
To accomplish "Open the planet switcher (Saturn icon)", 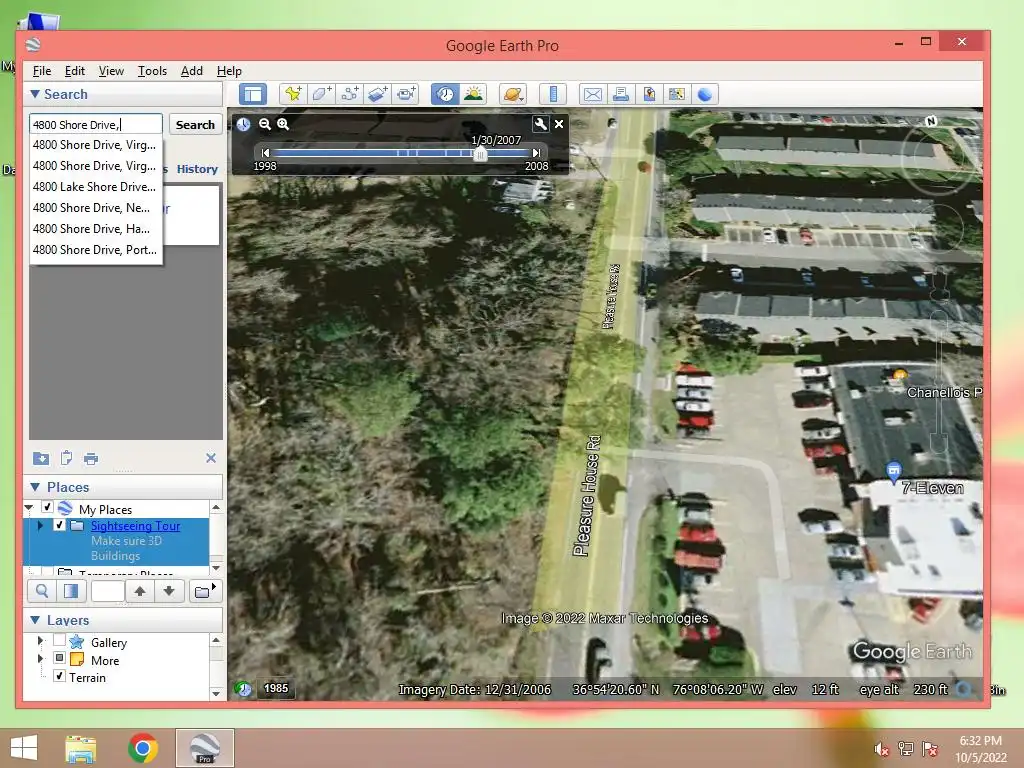I will (513, 94).
